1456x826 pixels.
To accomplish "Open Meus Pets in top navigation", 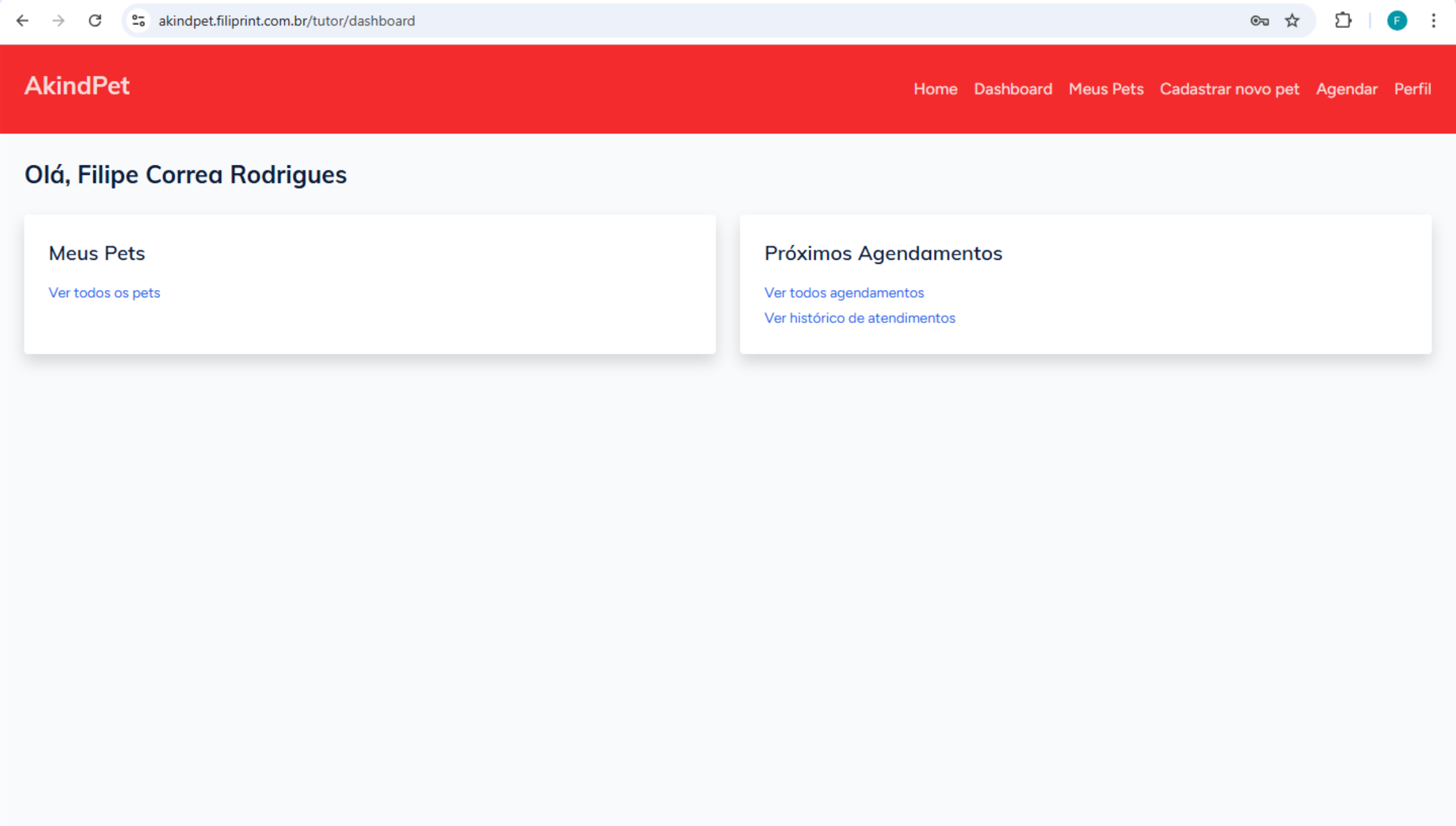I will [1105, 89].
